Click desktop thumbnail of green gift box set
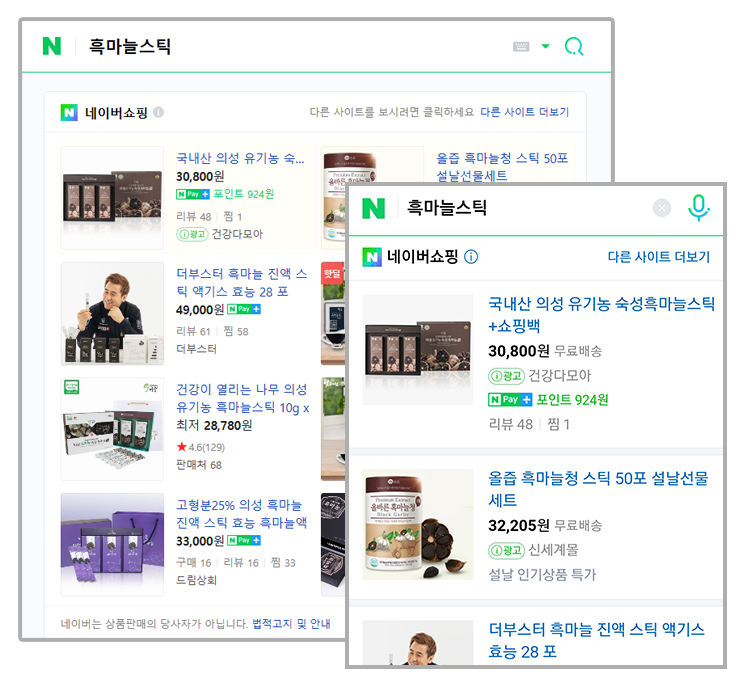Image resolution: width=740 pixels, height=688 pixels. click(x=112, y=429)
